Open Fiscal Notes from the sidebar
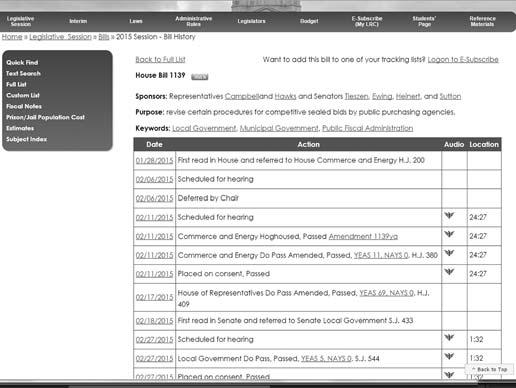Screen dimensions: 516x388 [24, 106]
